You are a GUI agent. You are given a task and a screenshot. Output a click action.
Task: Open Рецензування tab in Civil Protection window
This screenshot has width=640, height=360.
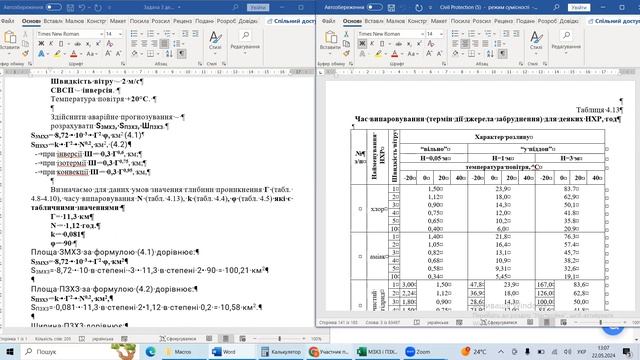(504, 21)
